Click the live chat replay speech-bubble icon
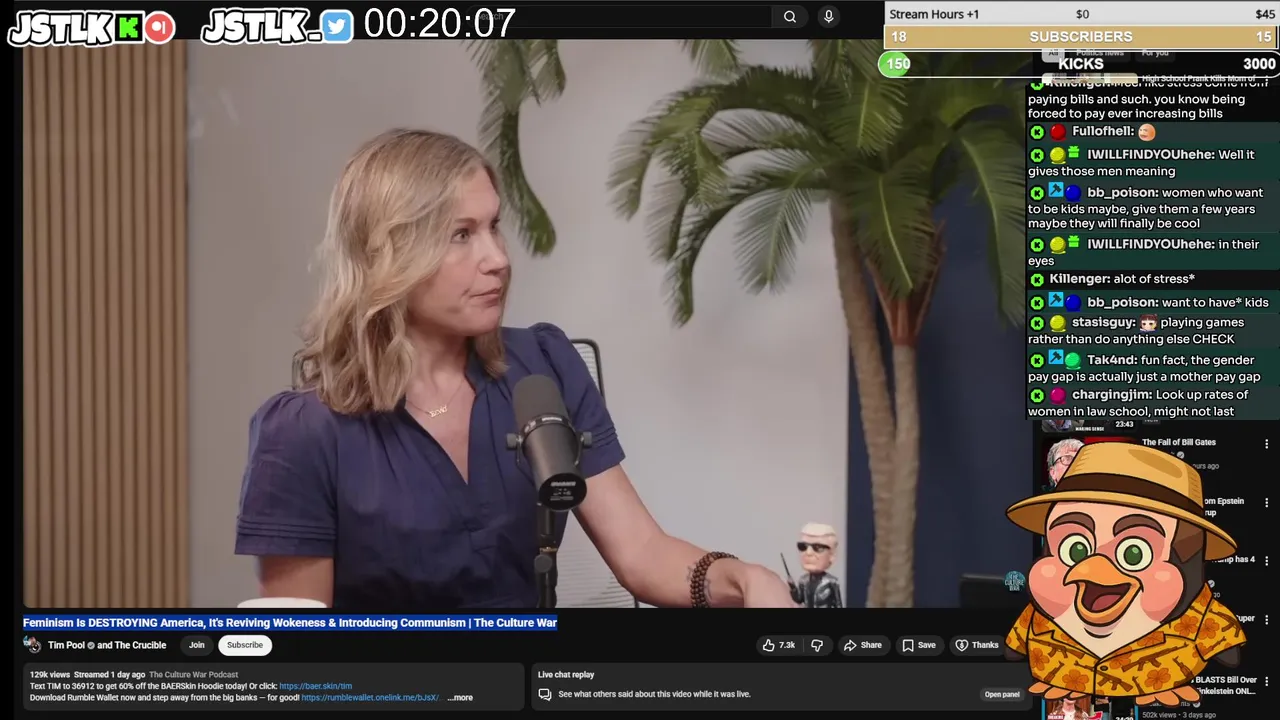Image resolution: width=1280 pixels, height=720 pixels. pyautogui.click(x=545, y=694)
